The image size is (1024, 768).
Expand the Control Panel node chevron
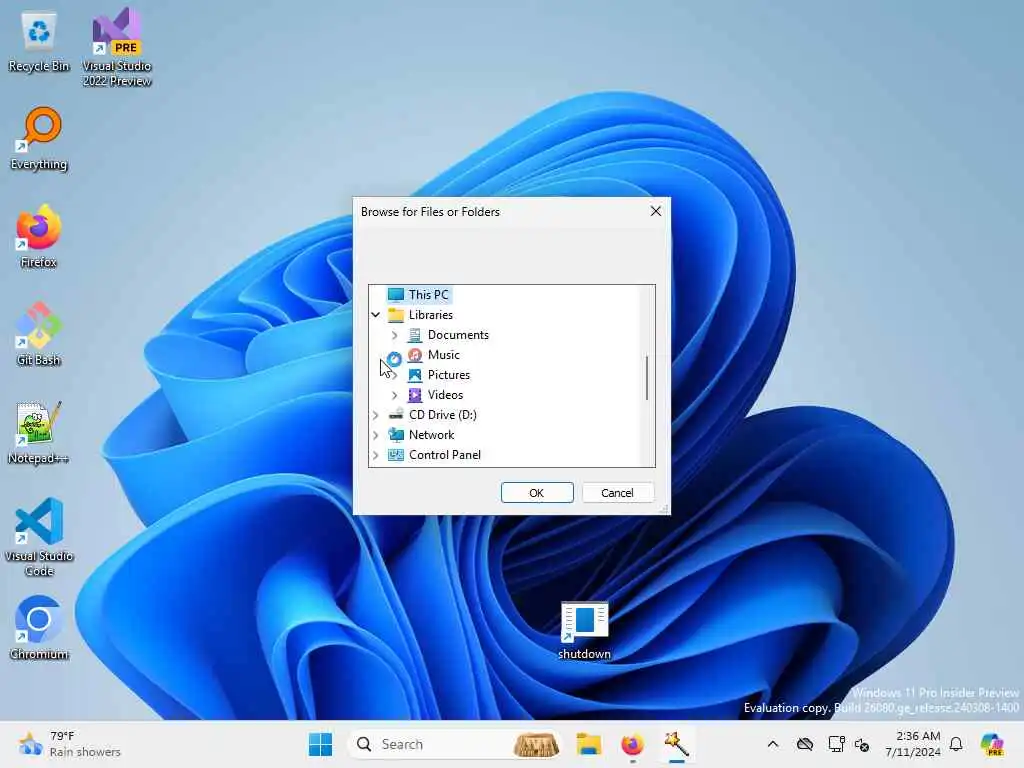pos(376,455)
